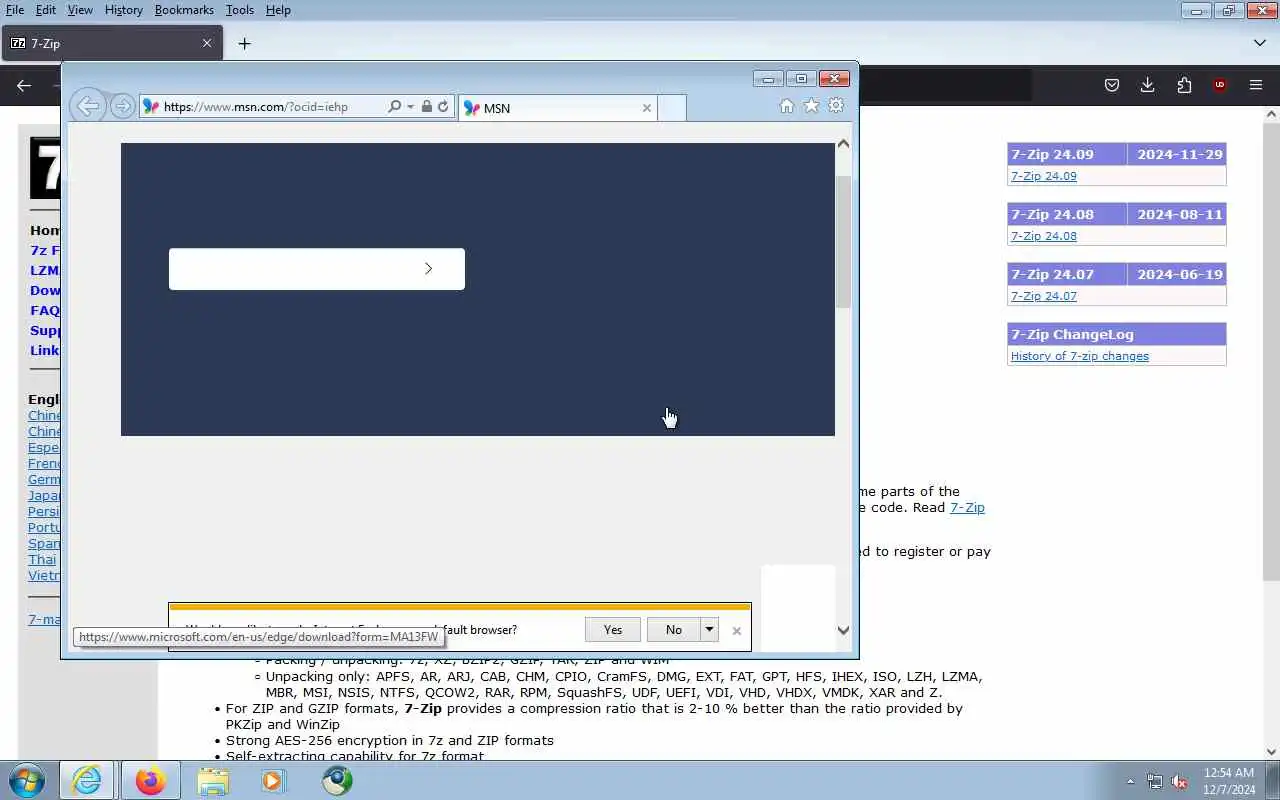Open a new tab in Internet Explorer
This screenshot has width=1280, height=800.
672,108
